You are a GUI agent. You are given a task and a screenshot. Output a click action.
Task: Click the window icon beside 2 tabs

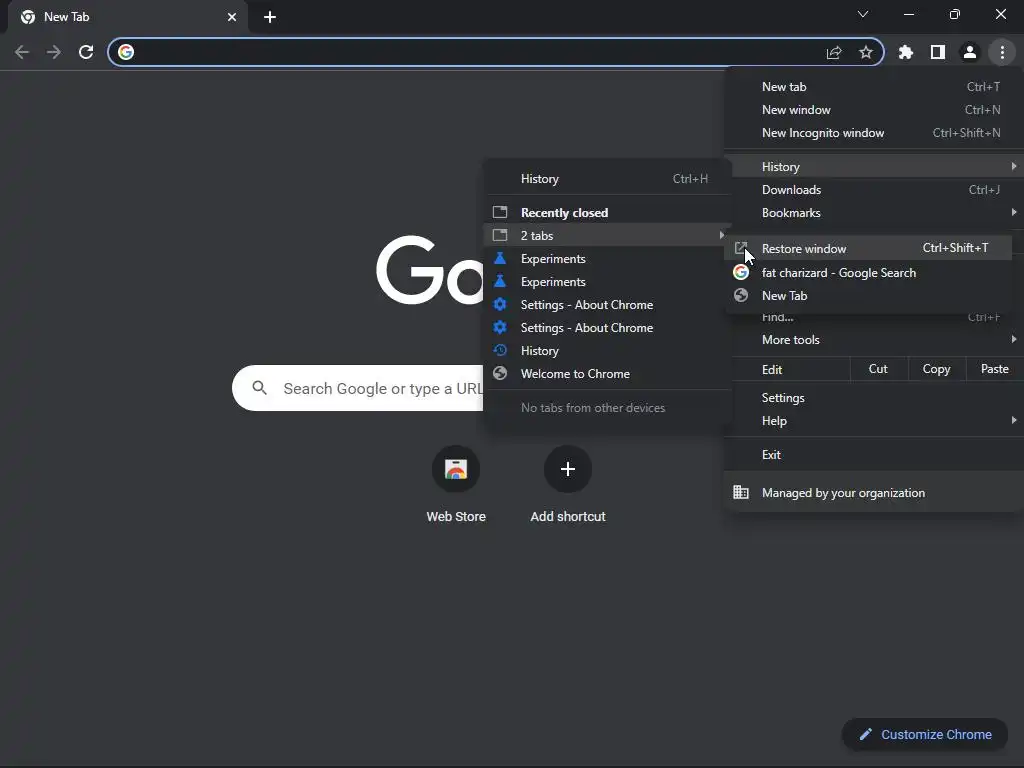(x=500, y=235)
